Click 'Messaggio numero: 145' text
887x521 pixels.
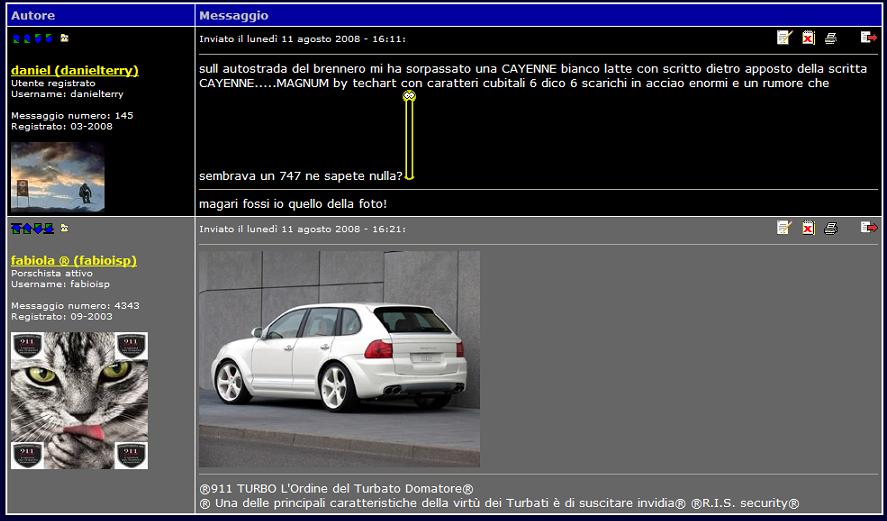click(72, 115)
